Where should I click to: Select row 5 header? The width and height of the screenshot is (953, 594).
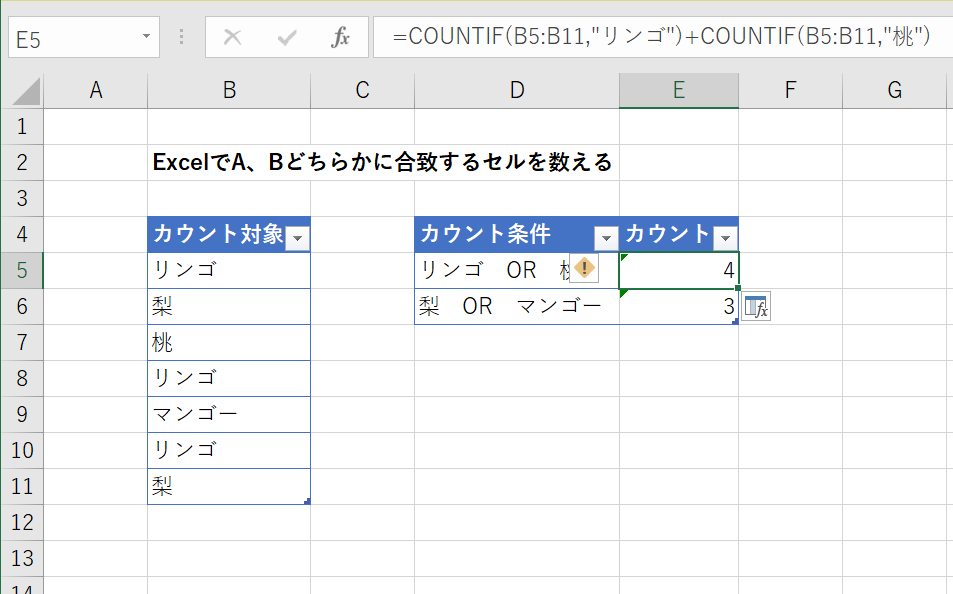coord(22,270)
